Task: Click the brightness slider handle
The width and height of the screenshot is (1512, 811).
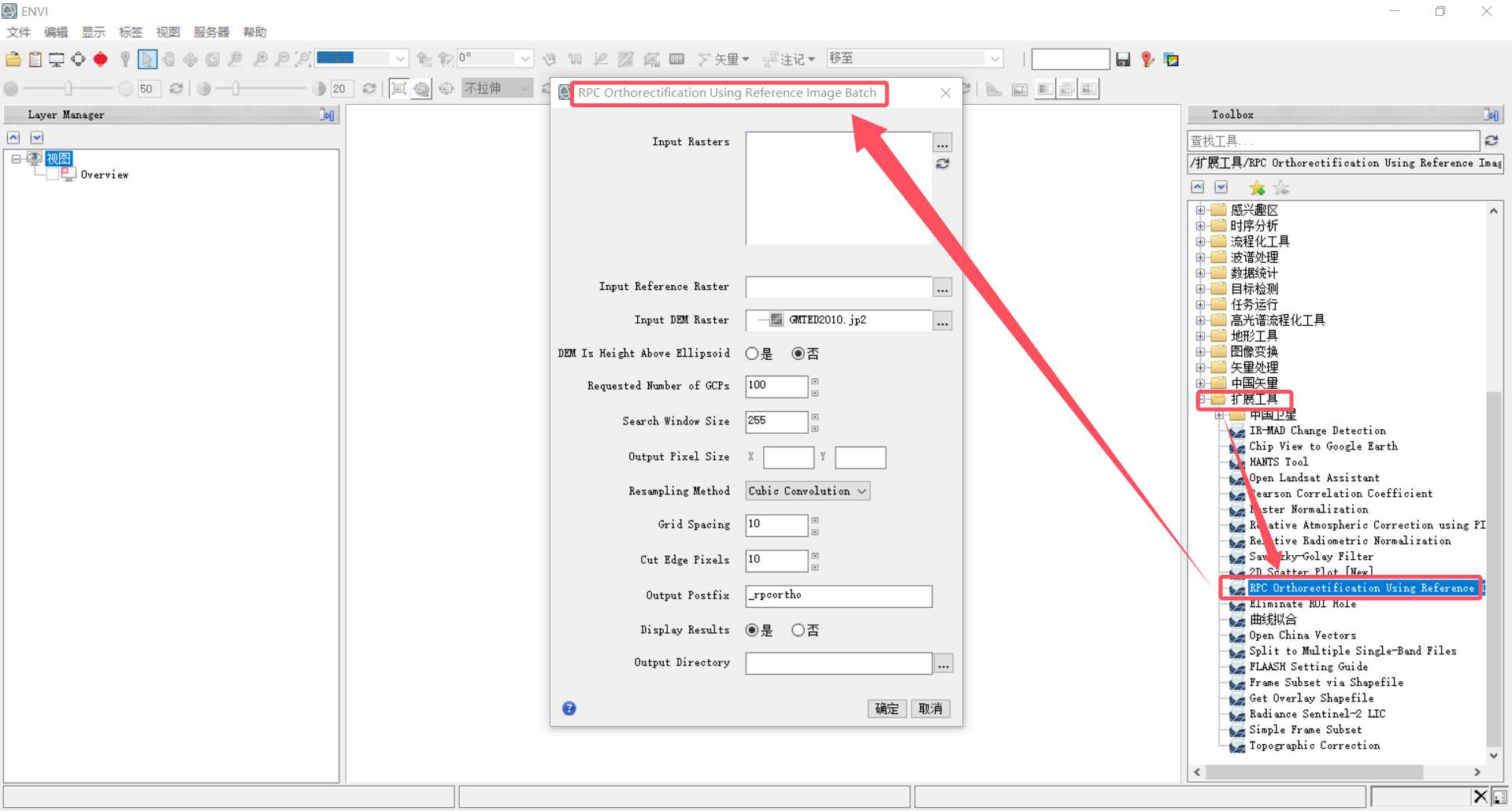Action: (x=69, y=88)
